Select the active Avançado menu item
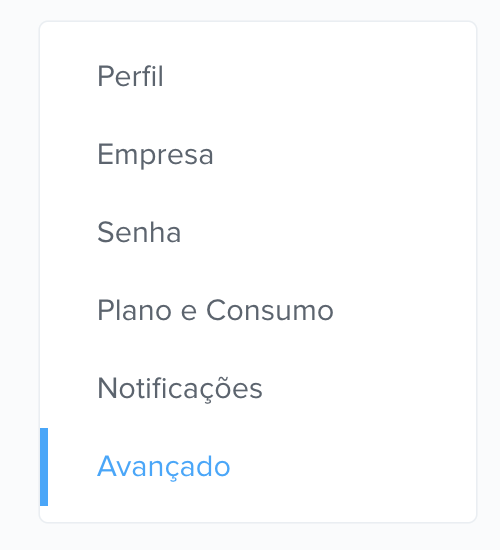This screenshot has width=500, height=550. [x=164, y=467]
